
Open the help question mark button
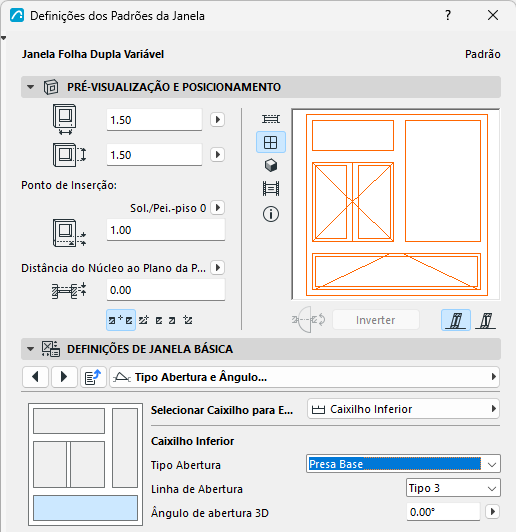click(x=447, y=15)
